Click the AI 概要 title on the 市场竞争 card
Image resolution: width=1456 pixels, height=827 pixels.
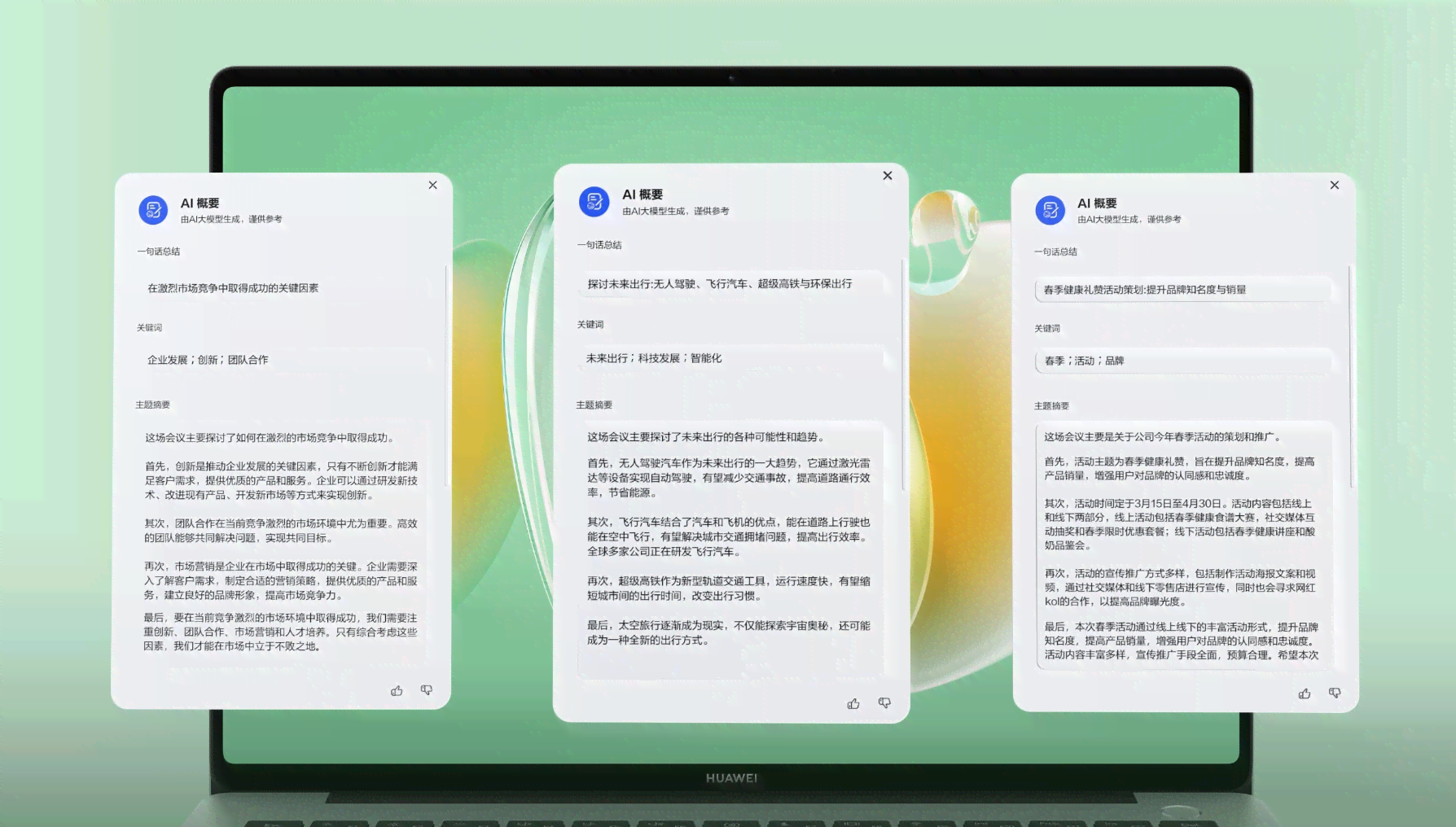click(x=200, y=203)
